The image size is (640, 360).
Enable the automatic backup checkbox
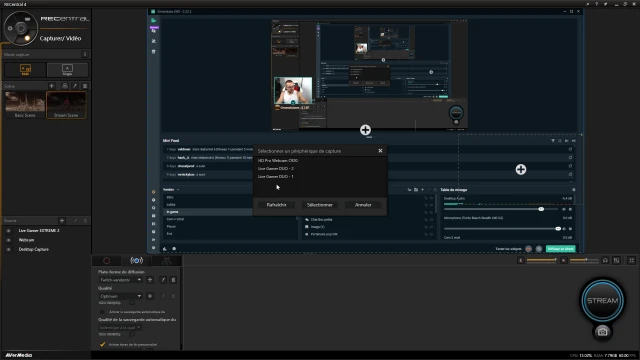tap(102, 312)
